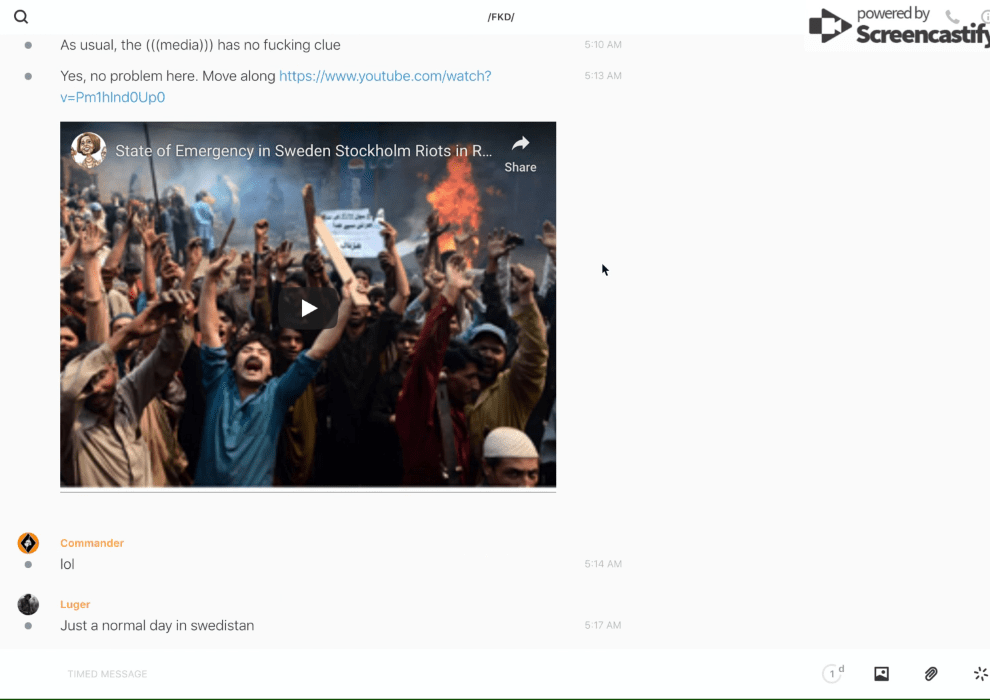
Task: Click Commander's orange avatar icon
Action: (x=28, y=543)
